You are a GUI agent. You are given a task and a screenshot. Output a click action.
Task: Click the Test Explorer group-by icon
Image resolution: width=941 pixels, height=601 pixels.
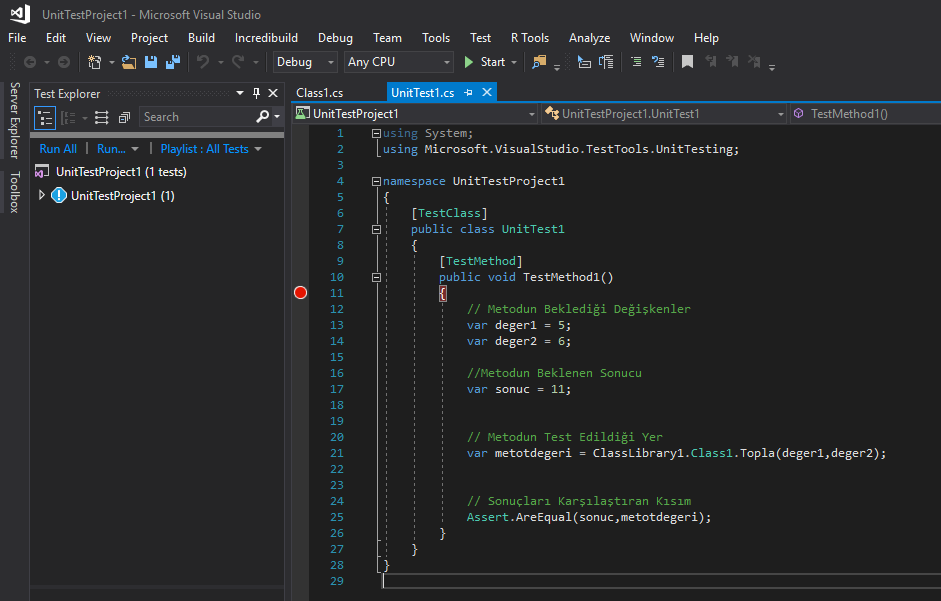pos(68,118)
